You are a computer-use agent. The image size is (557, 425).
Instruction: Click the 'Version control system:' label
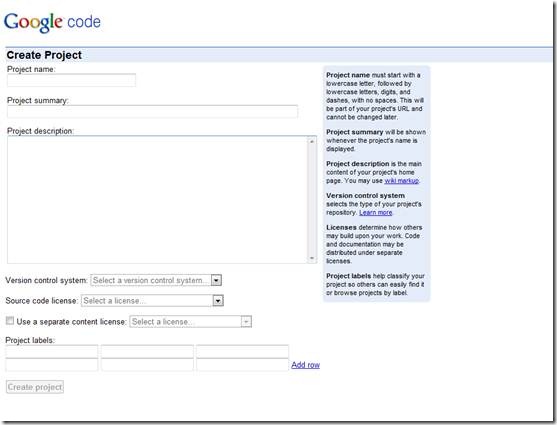(x=46, y=280)
